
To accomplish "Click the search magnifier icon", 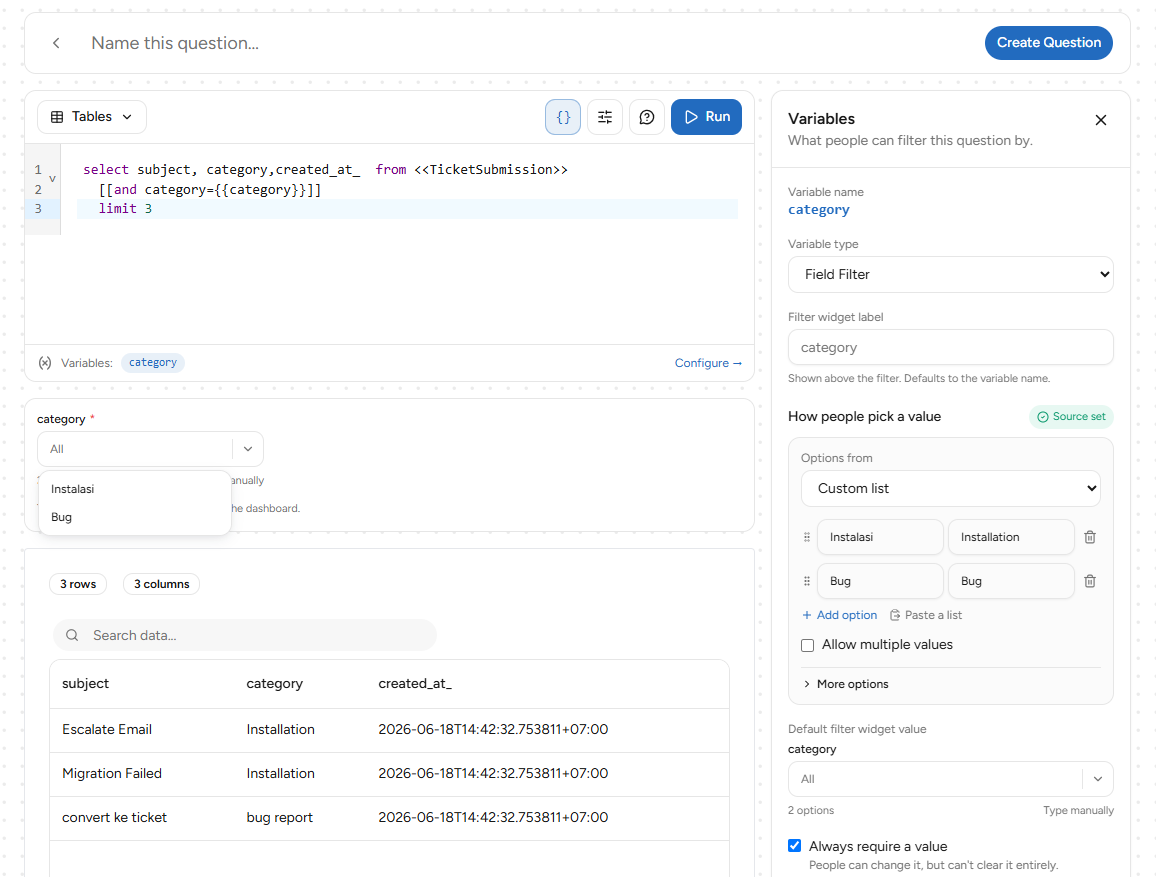I will (x=72, y=635).
